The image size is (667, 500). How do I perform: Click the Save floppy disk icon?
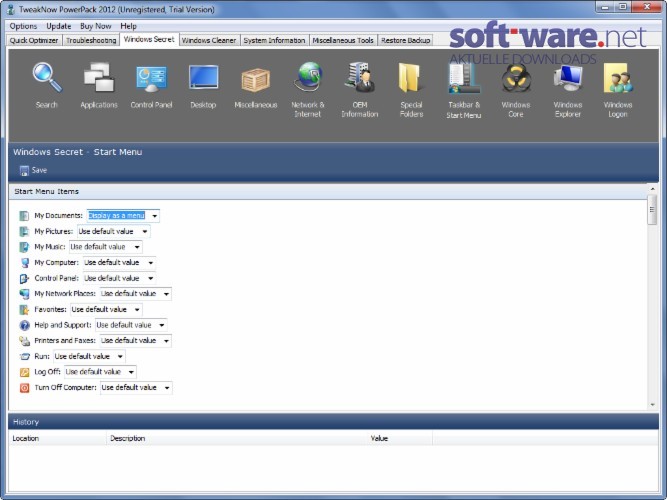(x=24, y=171)
